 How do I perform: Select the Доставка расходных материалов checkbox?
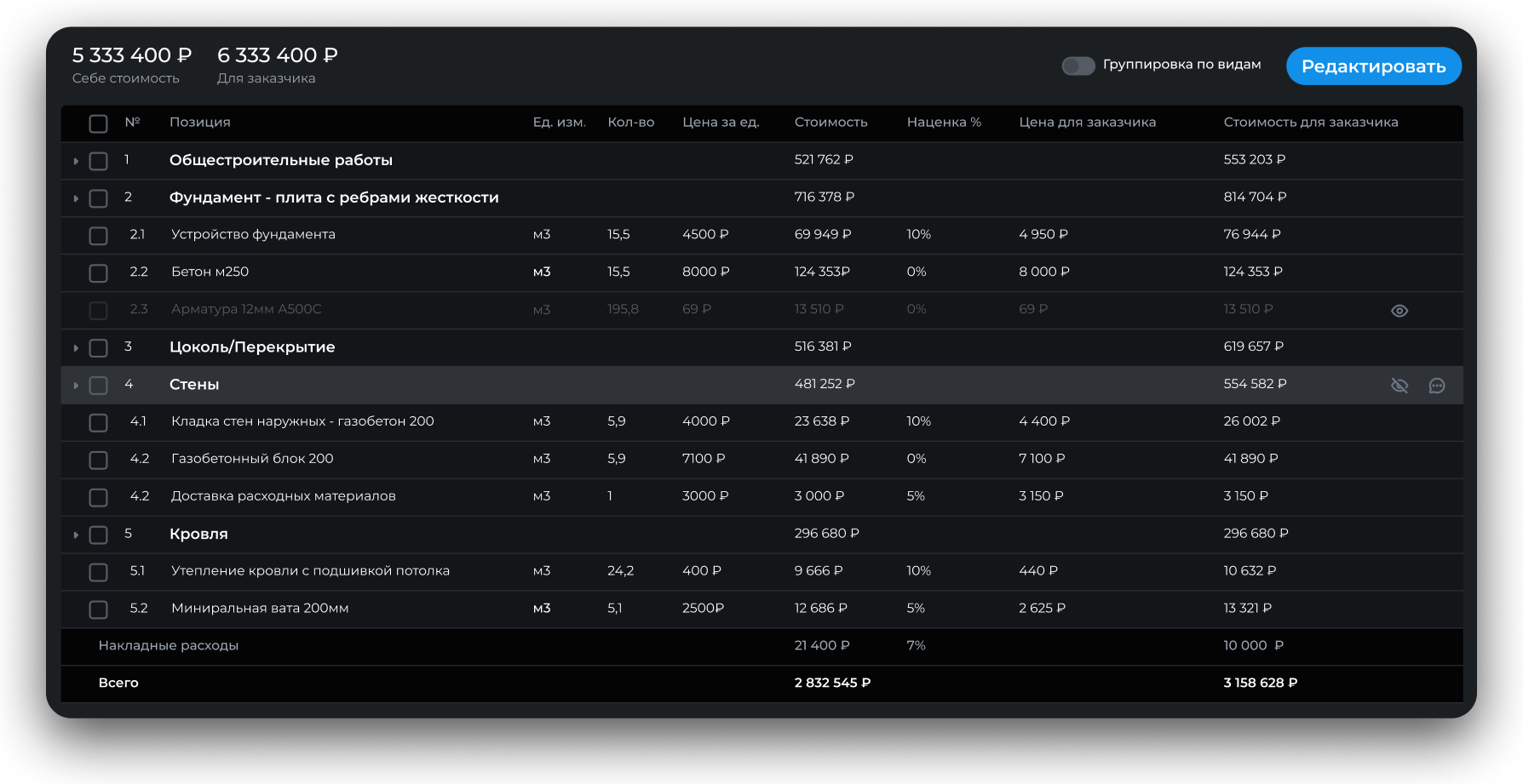point(99,497)
